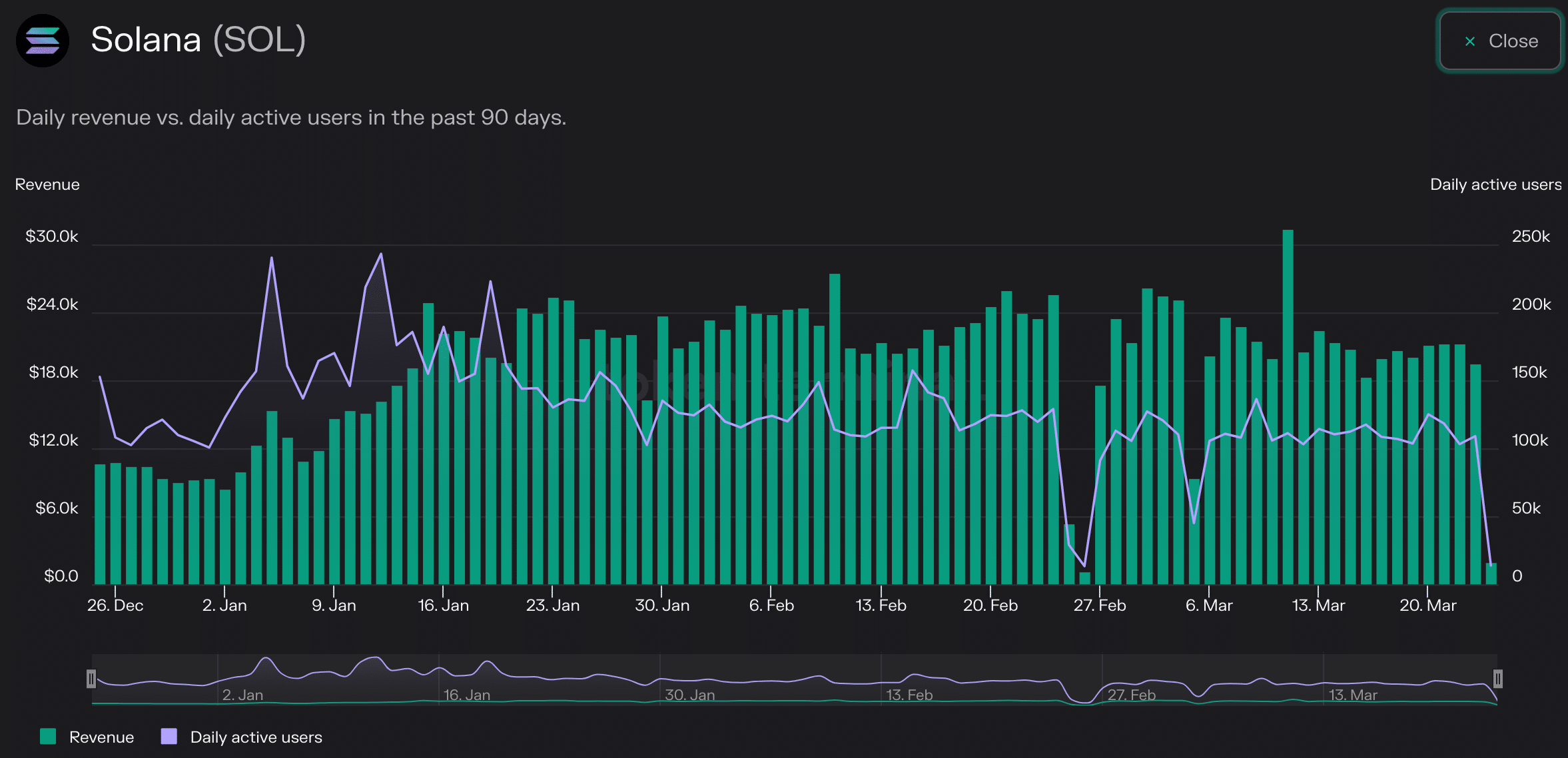
Task: Click the 26. Dec date label on the axis
Action: coord(115,605)
